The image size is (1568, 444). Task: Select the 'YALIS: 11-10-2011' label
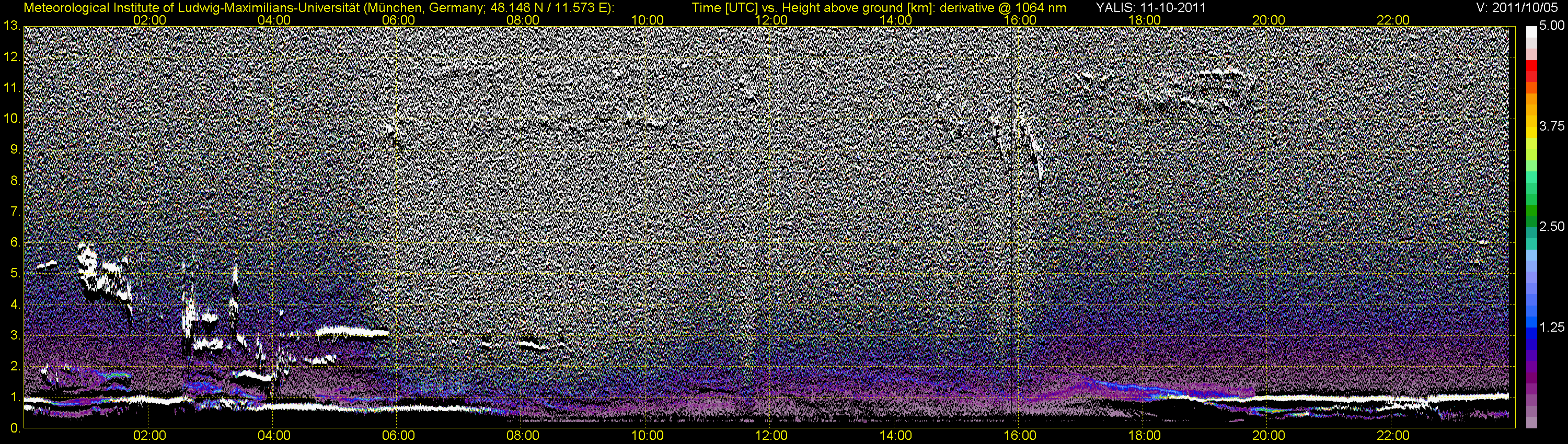point(1150,7)
